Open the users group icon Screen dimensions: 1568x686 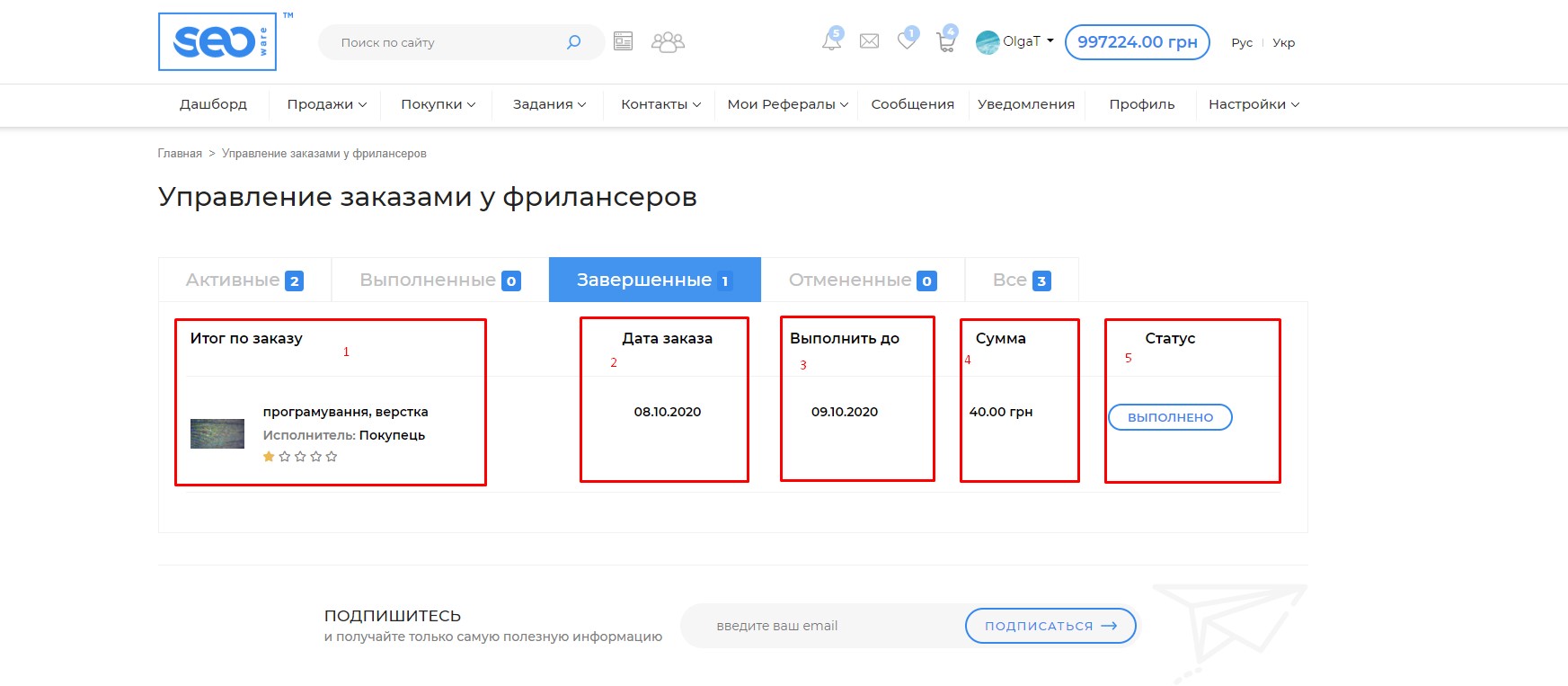668,42
